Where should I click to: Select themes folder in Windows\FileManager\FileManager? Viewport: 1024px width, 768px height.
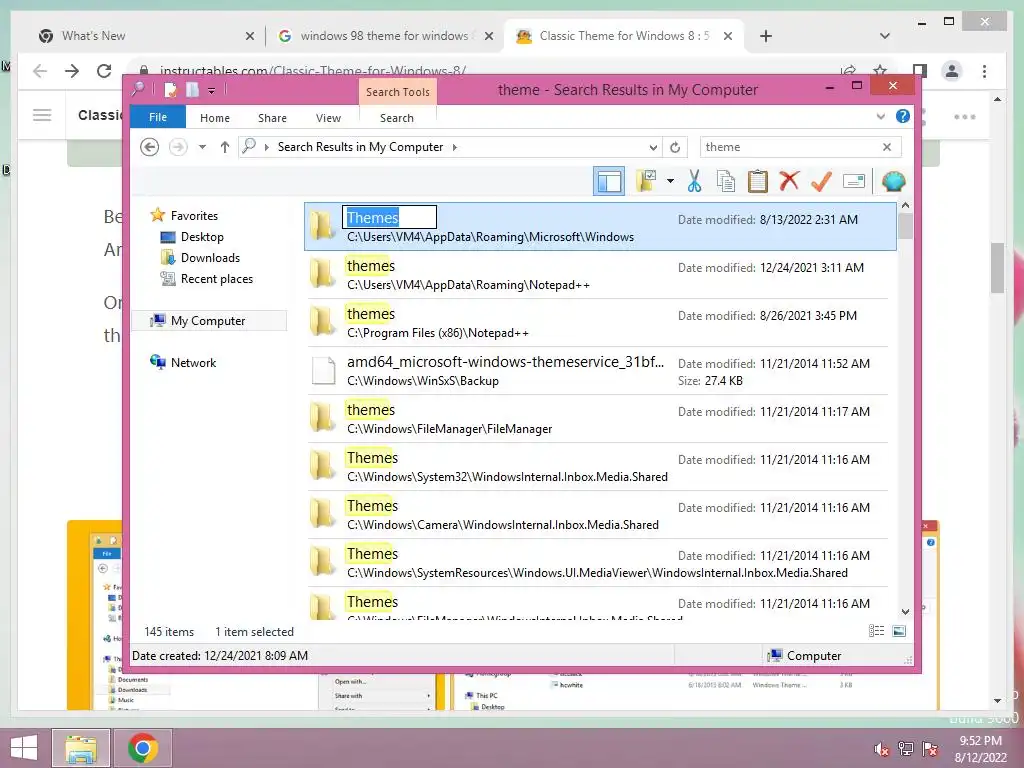[x=600, y=419]
